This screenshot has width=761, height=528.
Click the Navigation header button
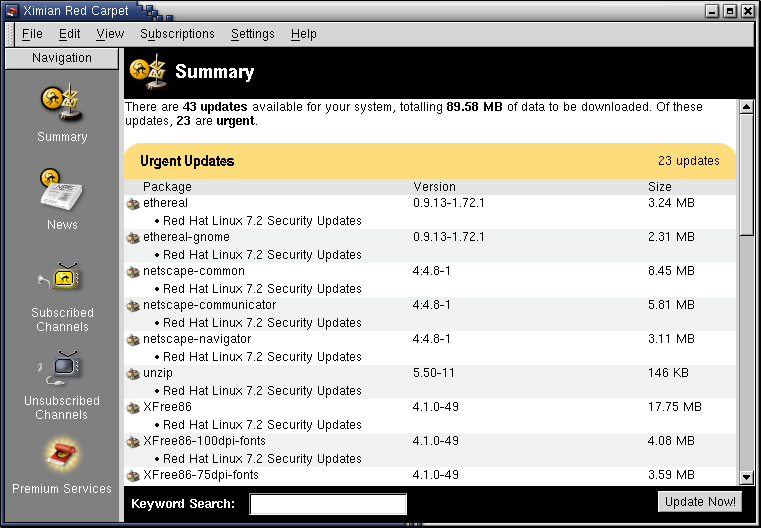click(61, 58)
